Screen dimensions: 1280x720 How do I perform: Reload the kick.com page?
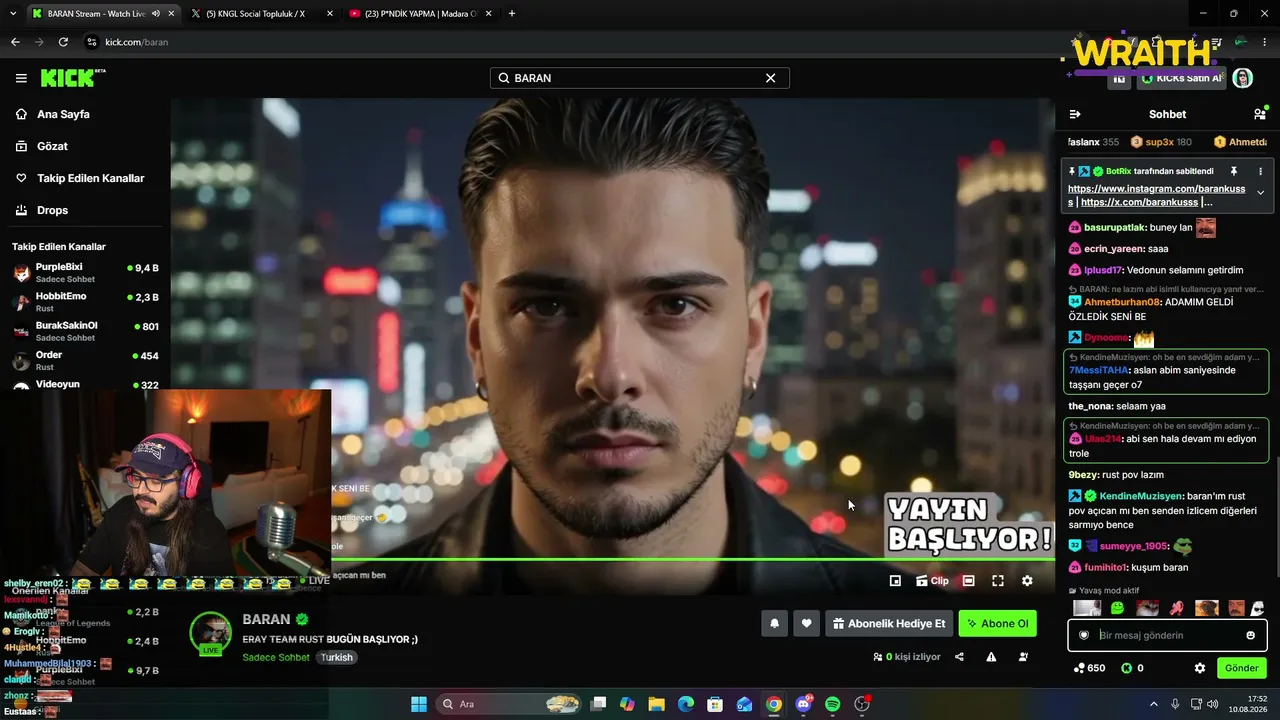63,42
